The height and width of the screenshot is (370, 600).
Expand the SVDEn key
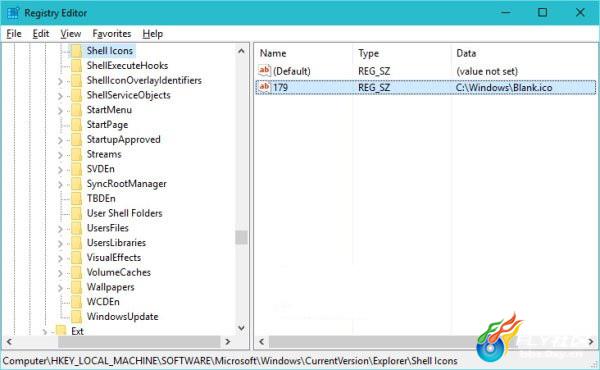[x=60, y=170]
